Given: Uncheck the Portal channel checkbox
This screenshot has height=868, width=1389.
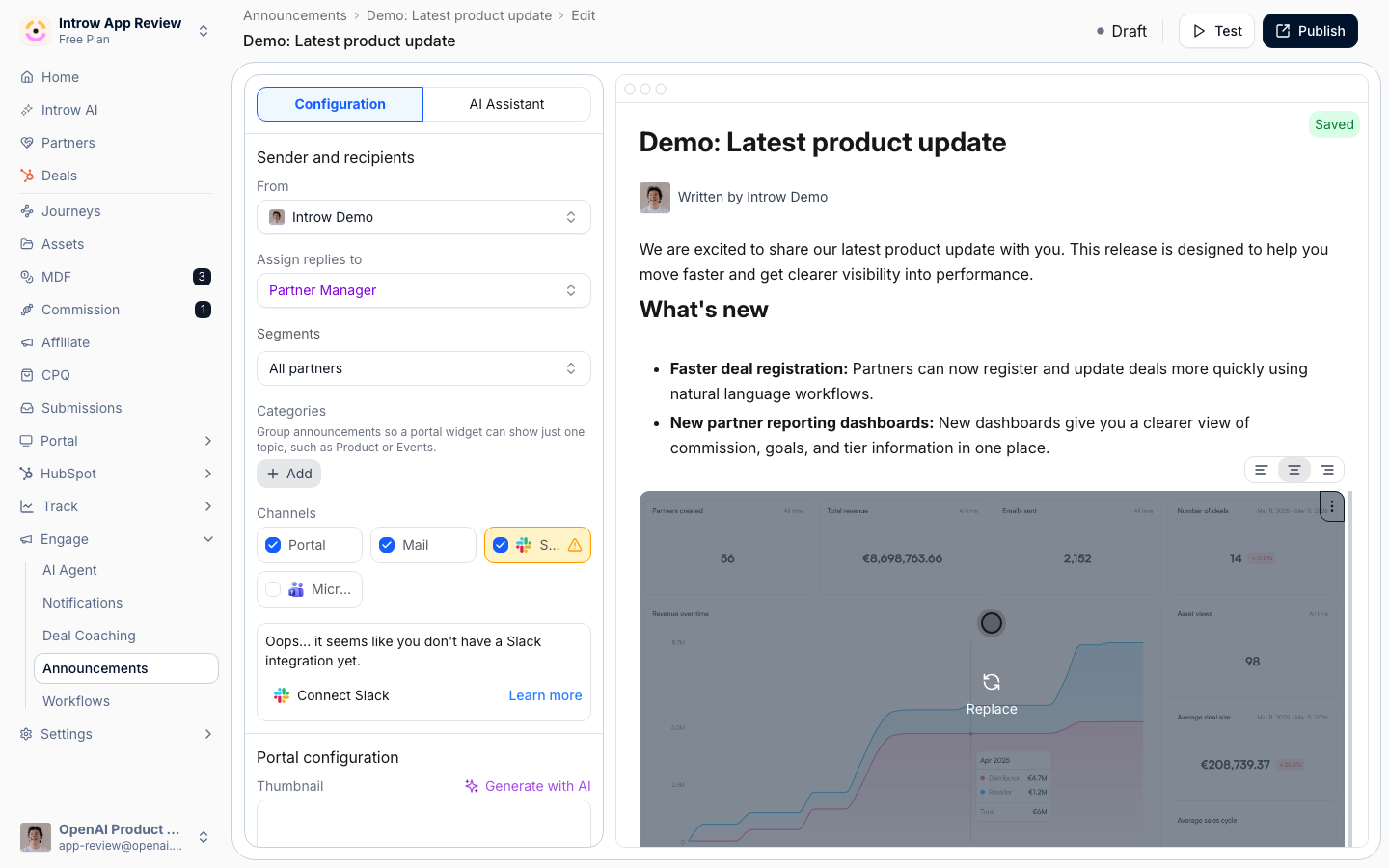Looking at the screenshot, I should click(x=273, y=545).
